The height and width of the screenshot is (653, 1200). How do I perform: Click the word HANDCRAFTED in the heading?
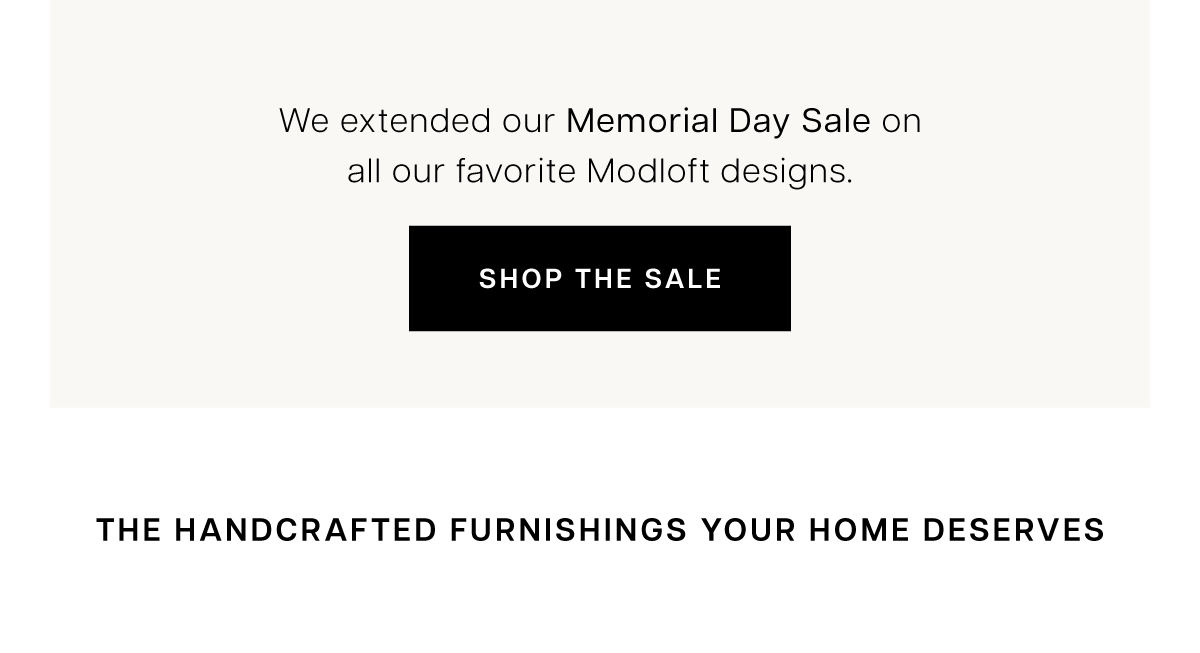coord(306,530)
